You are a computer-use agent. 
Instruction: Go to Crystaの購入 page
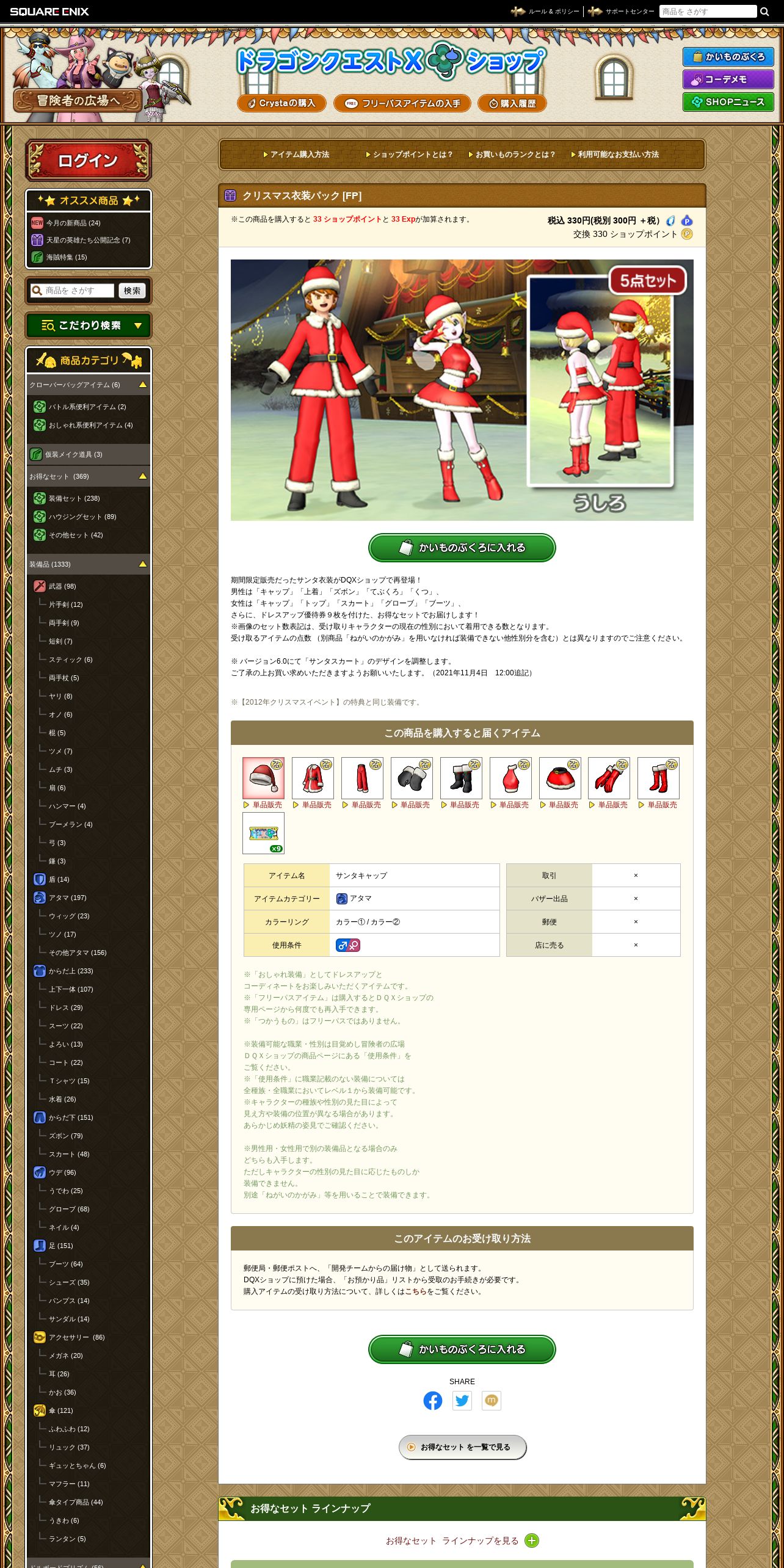tap(281, 103)
